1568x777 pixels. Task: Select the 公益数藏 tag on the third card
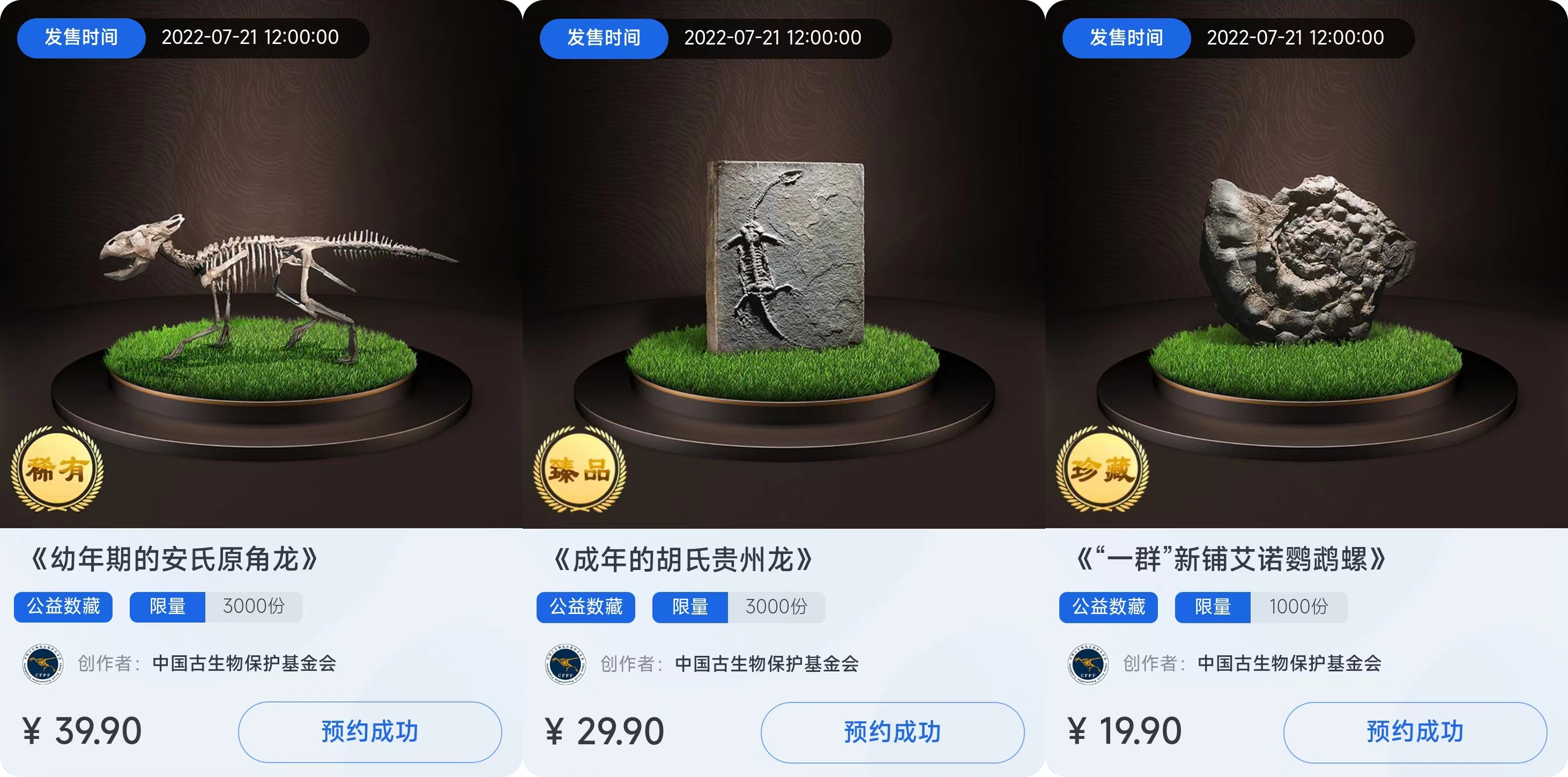coord(1109,607)
